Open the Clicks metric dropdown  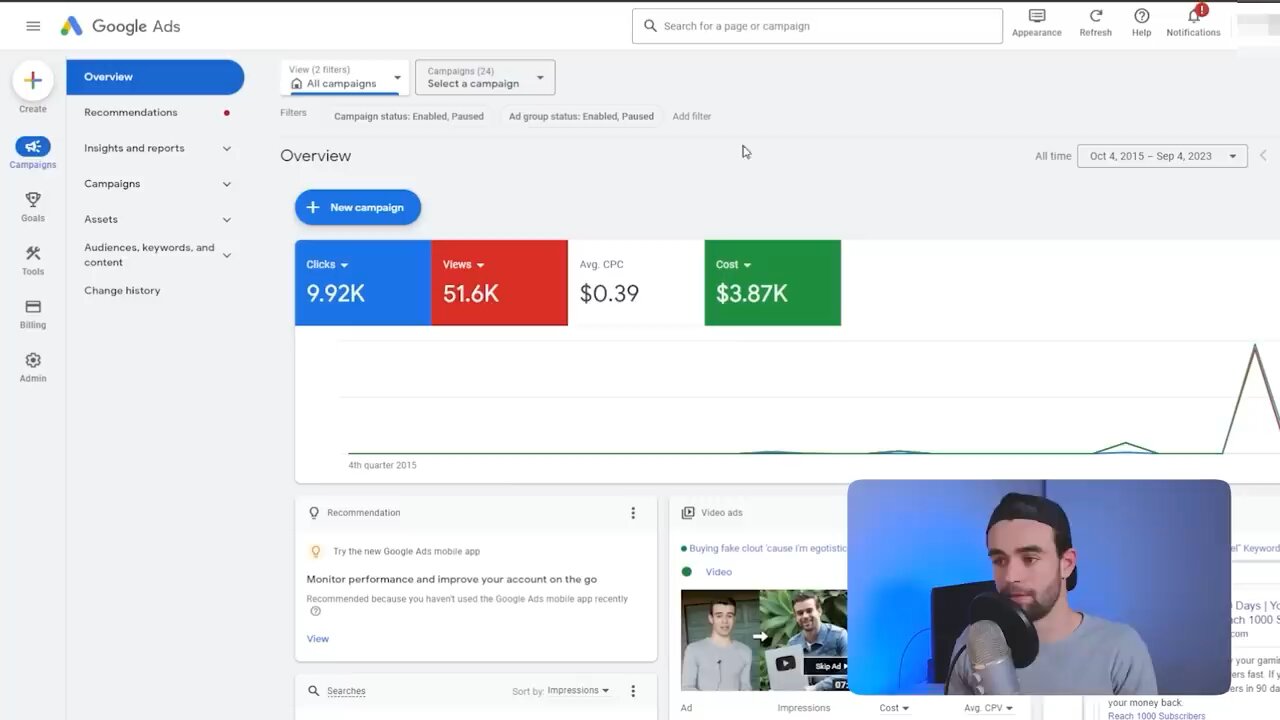tap(328, 265)
